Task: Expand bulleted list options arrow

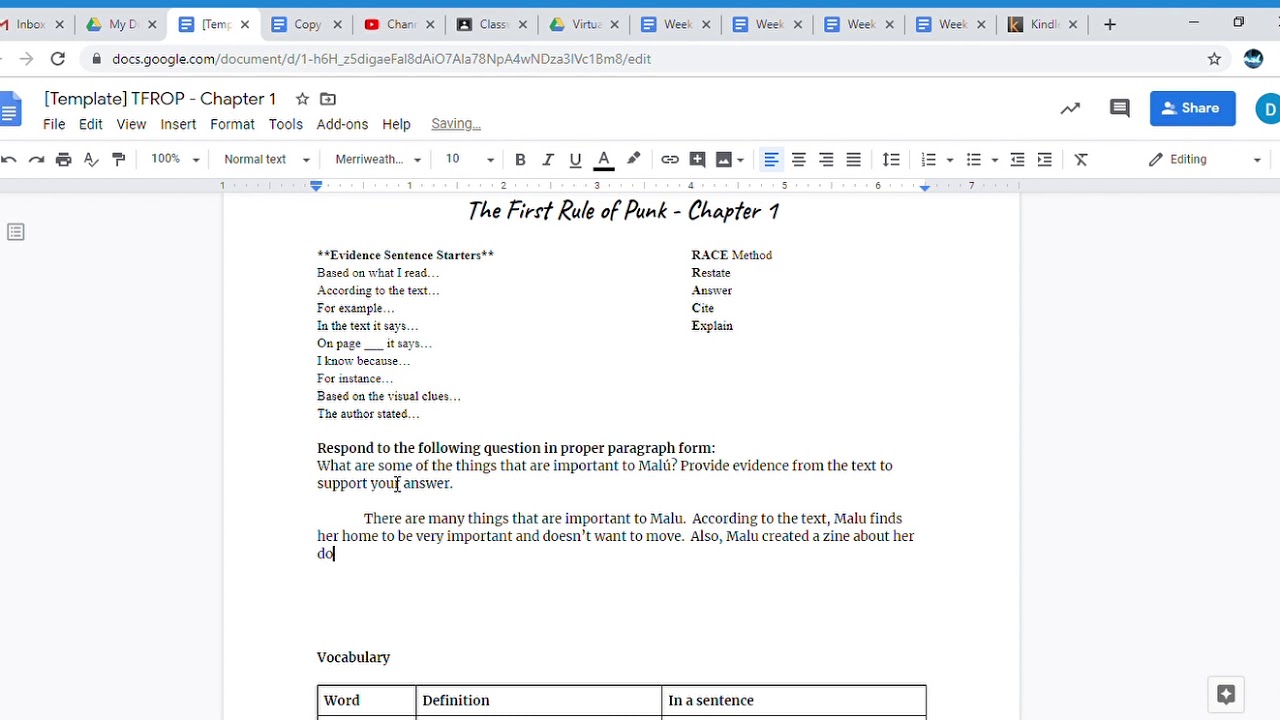Action: coord(995,159)
